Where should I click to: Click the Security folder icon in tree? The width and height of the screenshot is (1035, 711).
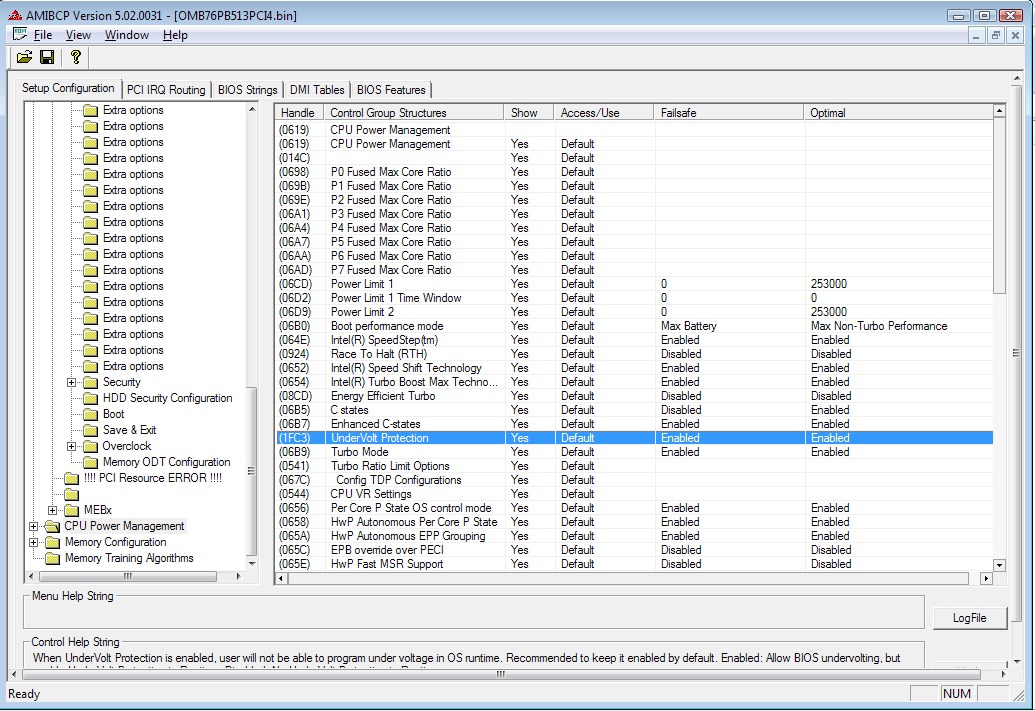(x=90, y=382)
